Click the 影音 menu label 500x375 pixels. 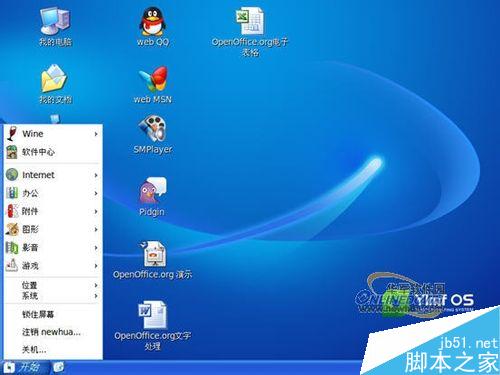(30, 247)
